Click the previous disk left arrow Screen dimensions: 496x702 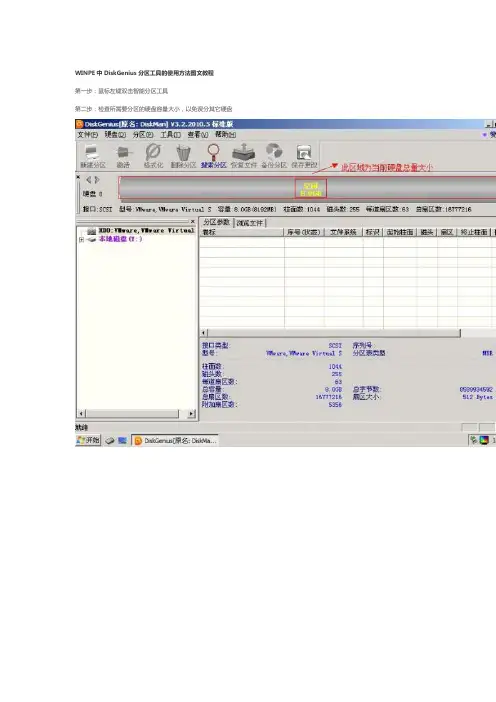(x=88, y=180)
